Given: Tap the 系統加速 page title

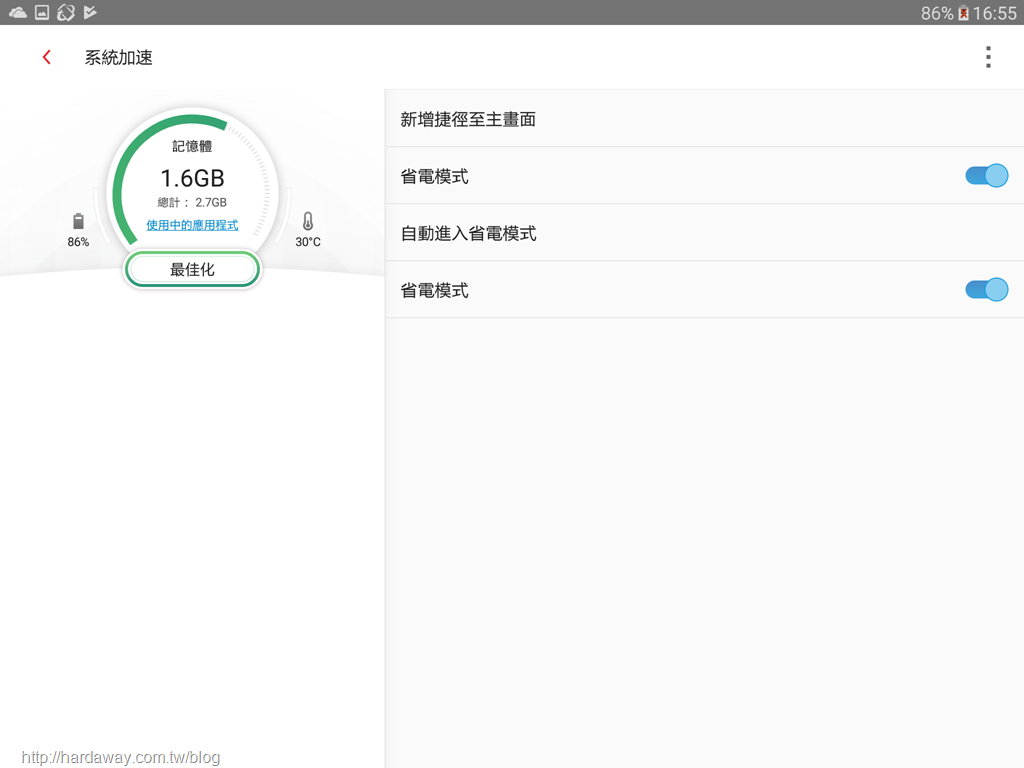Looking at the screenshot, I should coord(118,57).
